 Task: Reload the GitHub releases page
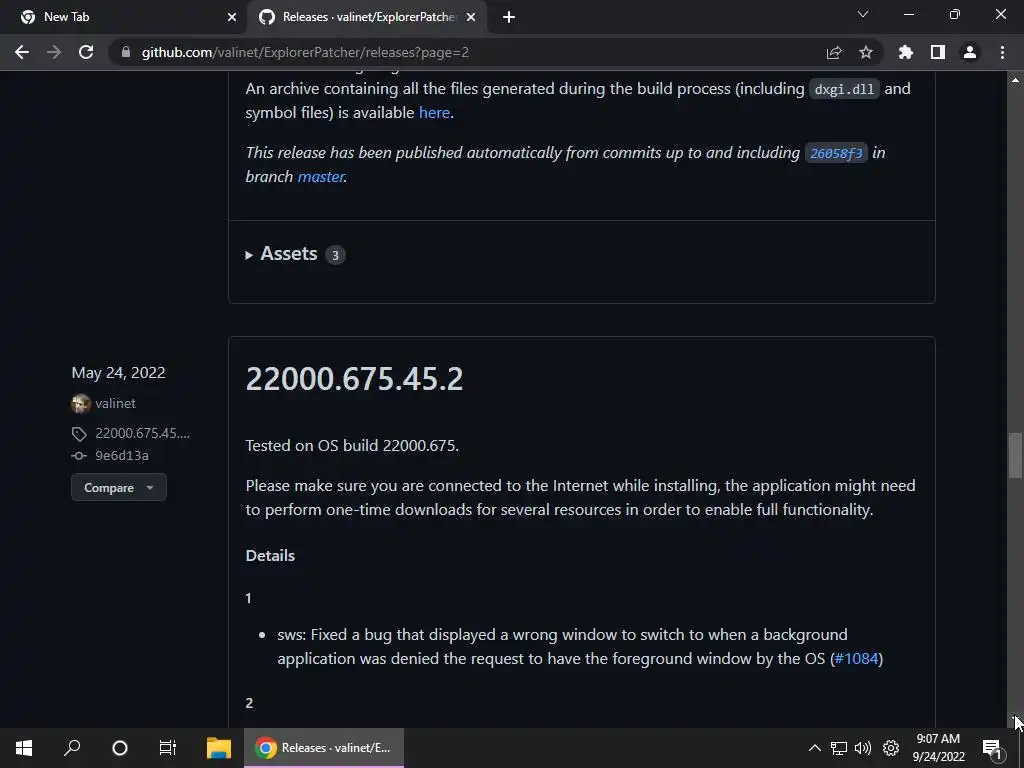pyautogui.click(x=86, y=52)
